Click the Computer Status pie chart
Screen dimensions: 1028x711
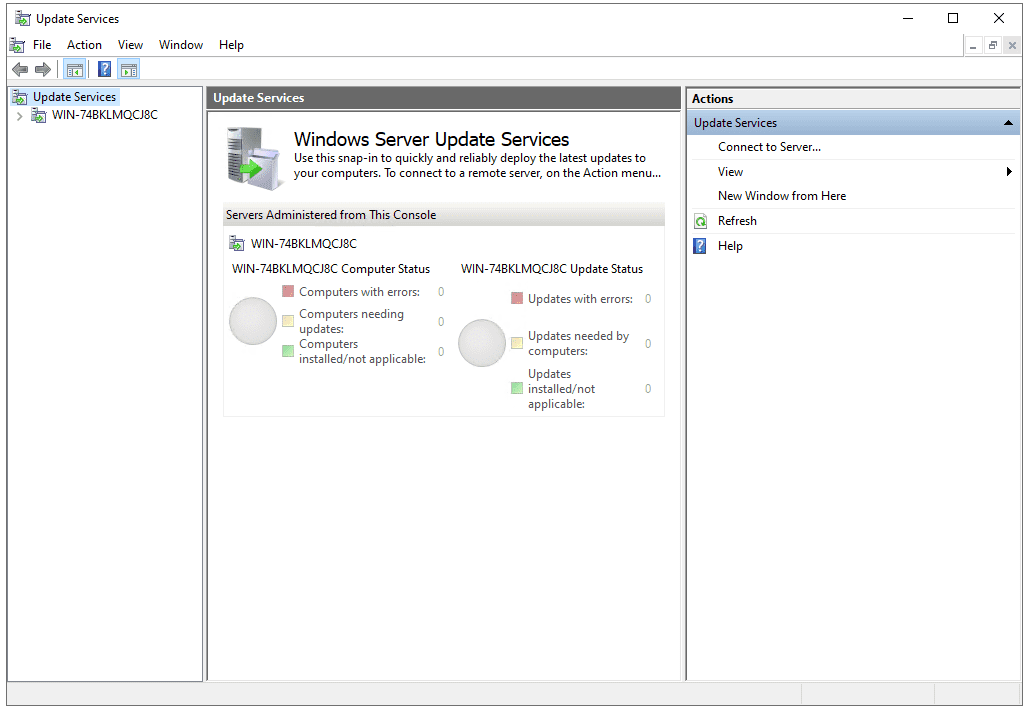click(x=253, y=321)
